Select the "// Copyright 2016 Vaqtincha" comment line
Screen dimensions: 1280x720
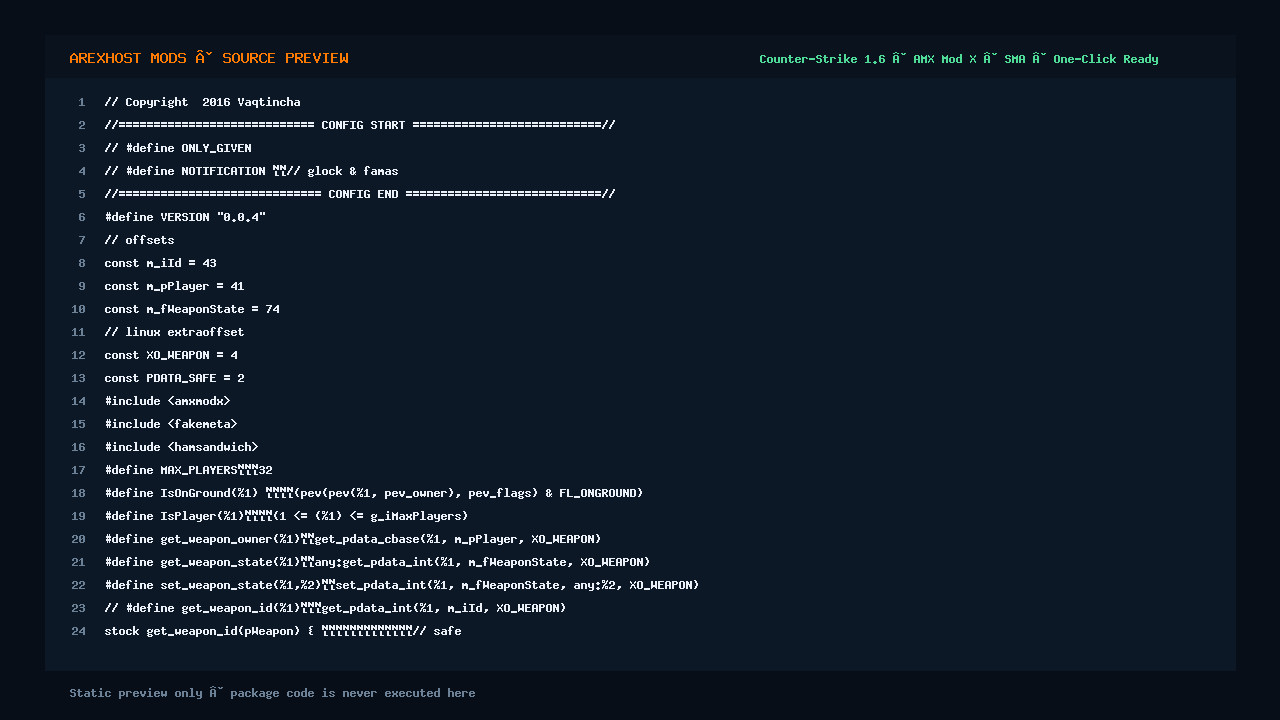click(202, 102)
